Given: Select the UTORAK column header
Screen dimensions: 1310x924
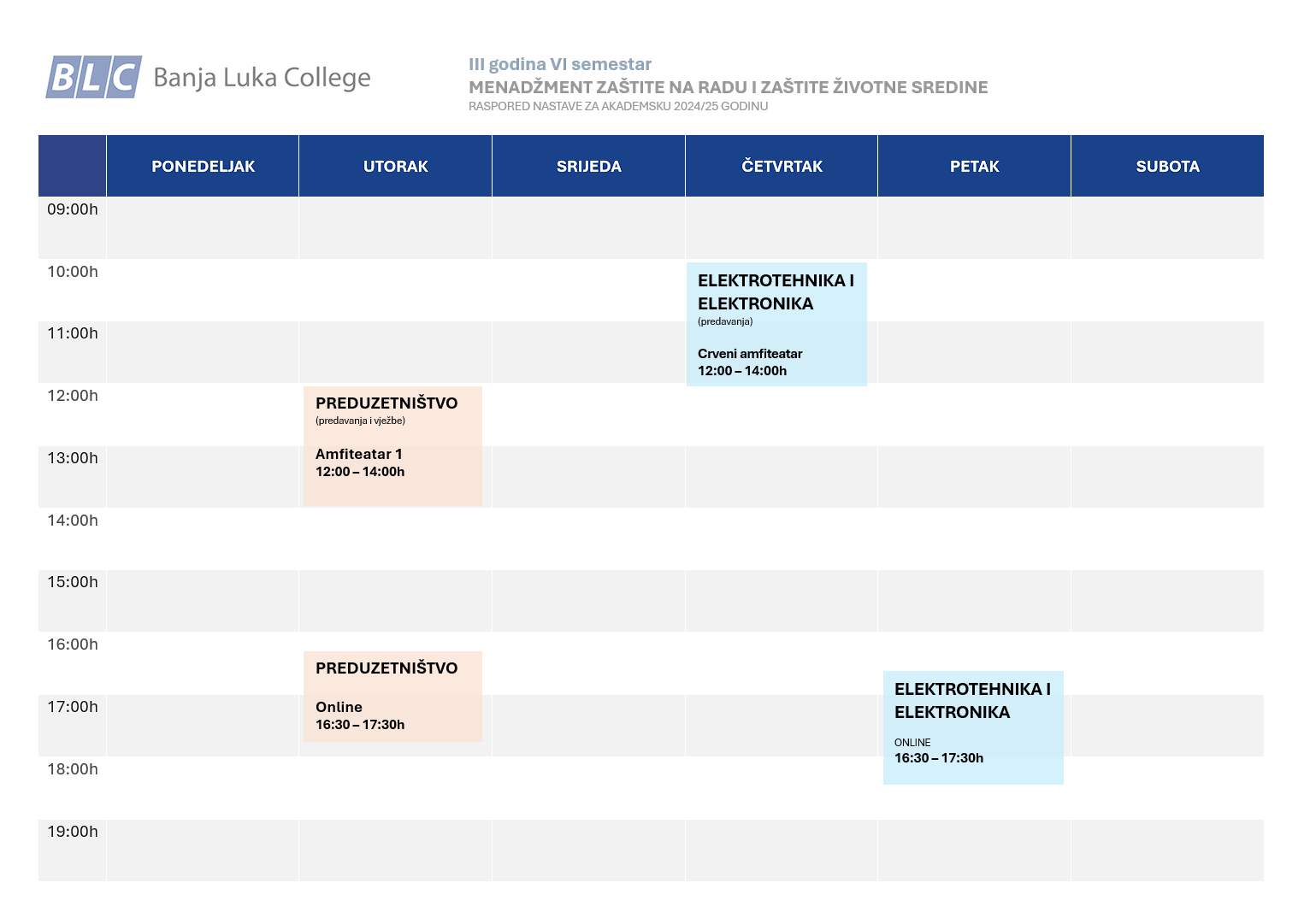Looking at the screenshot, I should click(x=395, y=166).
